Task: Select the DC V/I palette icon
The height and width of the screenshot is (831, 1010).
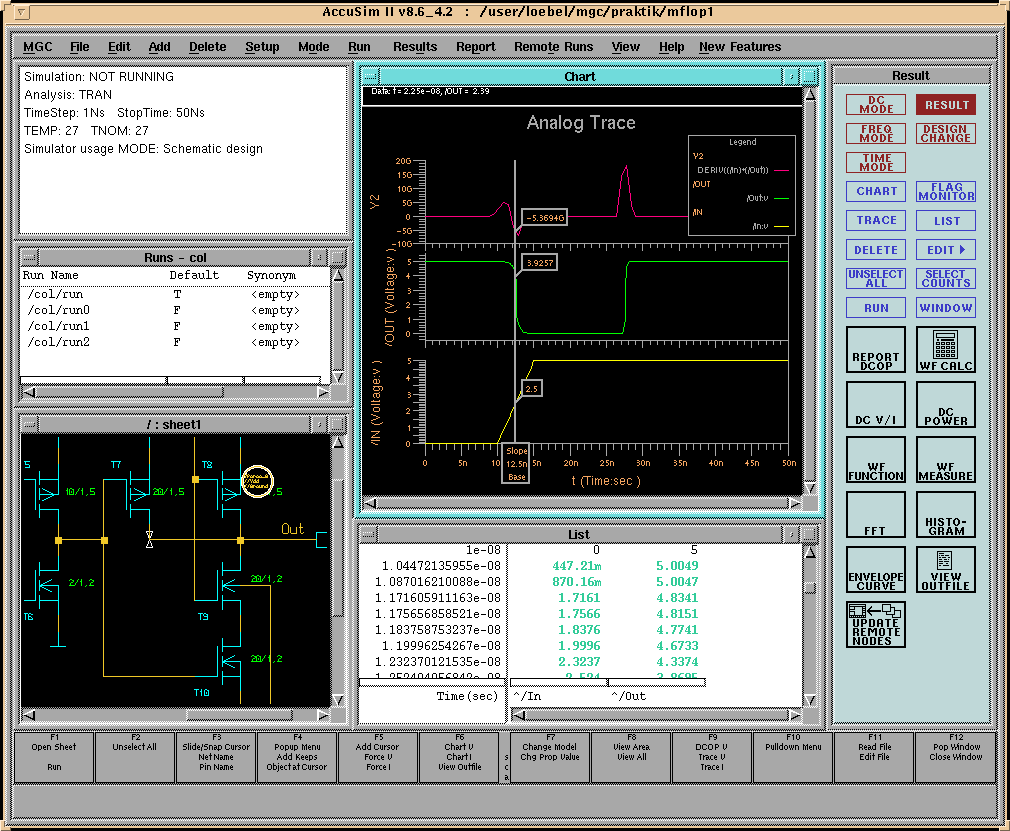Action: [875, 405]
